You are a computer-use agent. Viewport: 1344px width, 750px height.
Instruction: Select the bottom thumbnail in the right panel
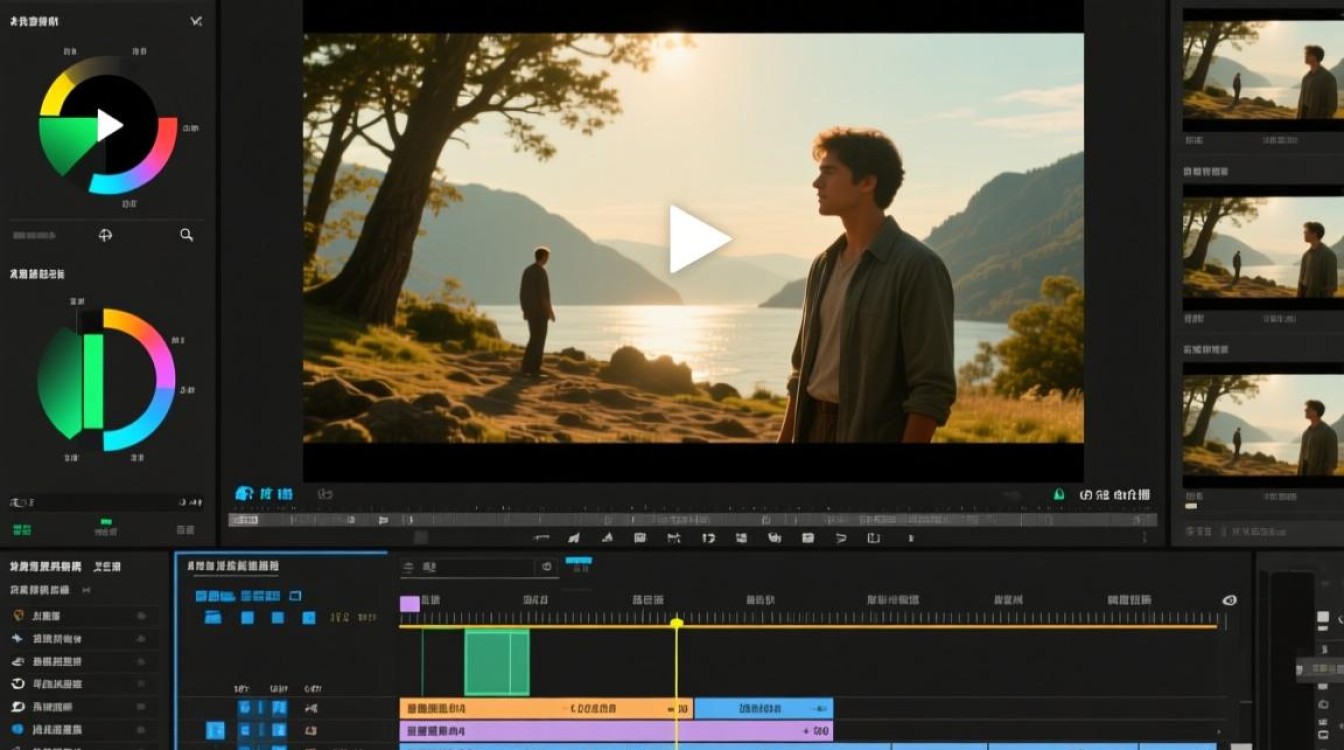tap(1263, 425)
